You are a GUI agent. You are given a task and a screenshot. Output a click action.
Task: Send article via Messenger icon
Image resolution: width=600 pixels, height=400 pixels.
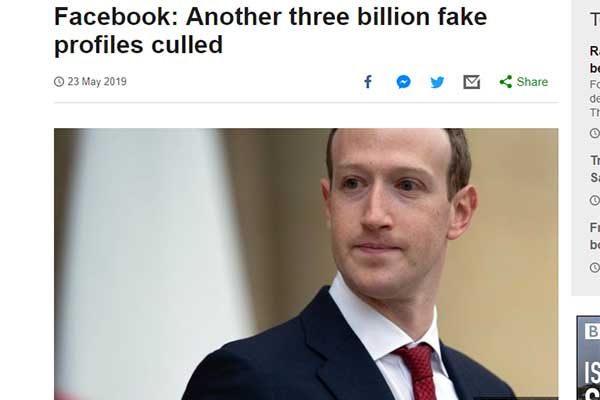tap(403, 82)
